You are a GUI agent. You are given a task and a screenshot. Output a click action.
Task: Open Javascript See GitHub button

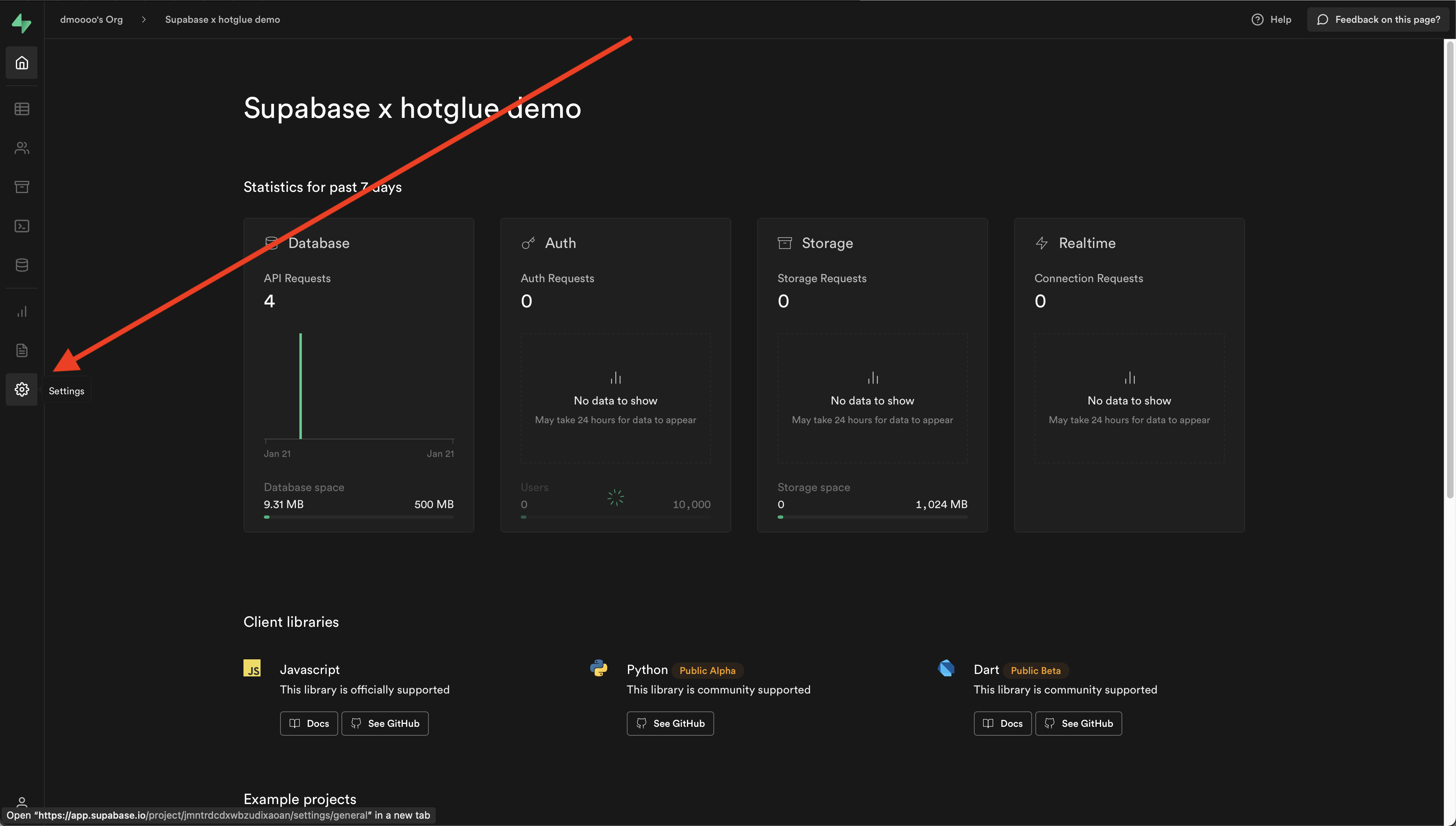point(385,723)
